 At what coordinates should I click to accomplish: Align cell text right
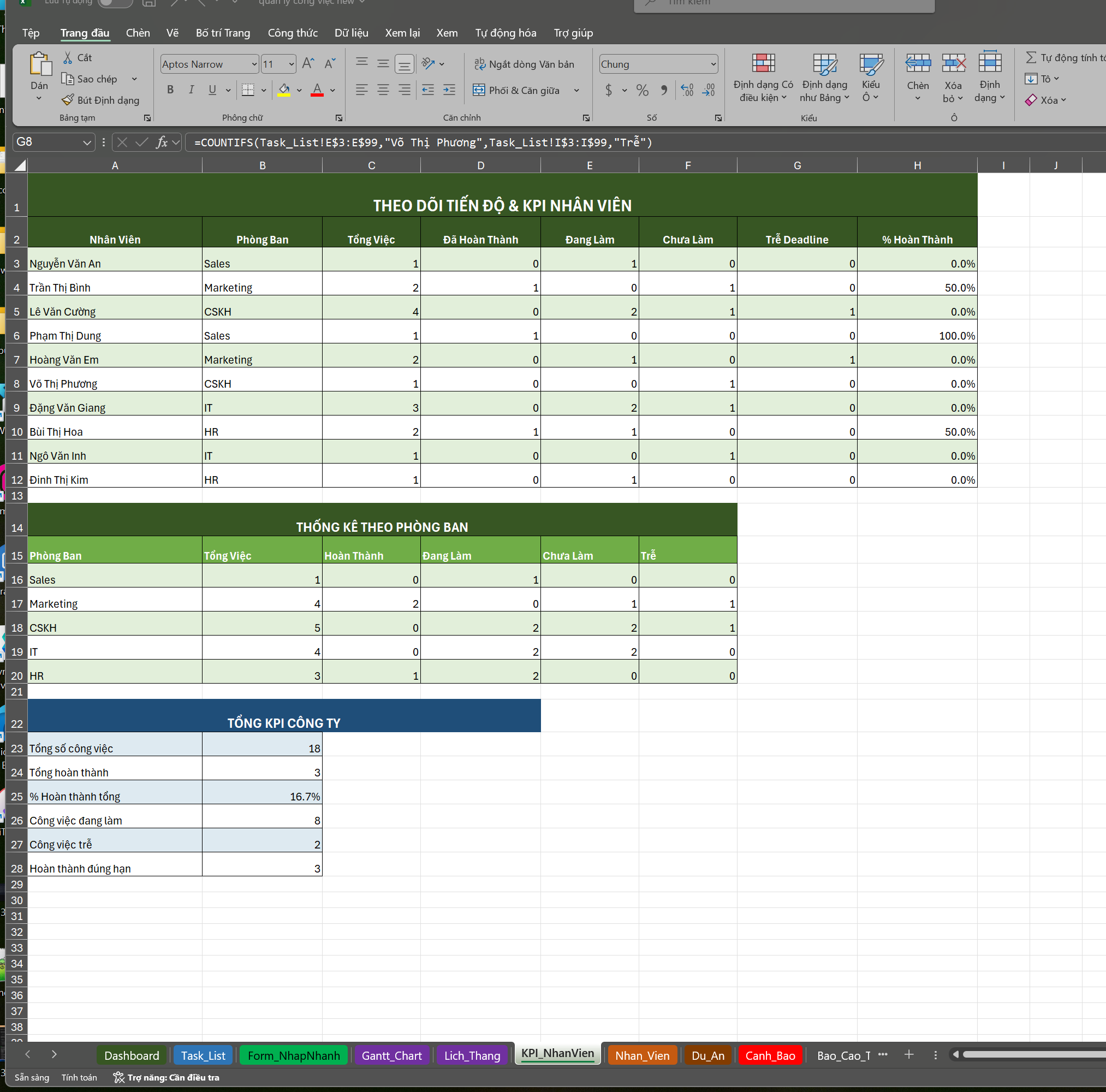404,90
